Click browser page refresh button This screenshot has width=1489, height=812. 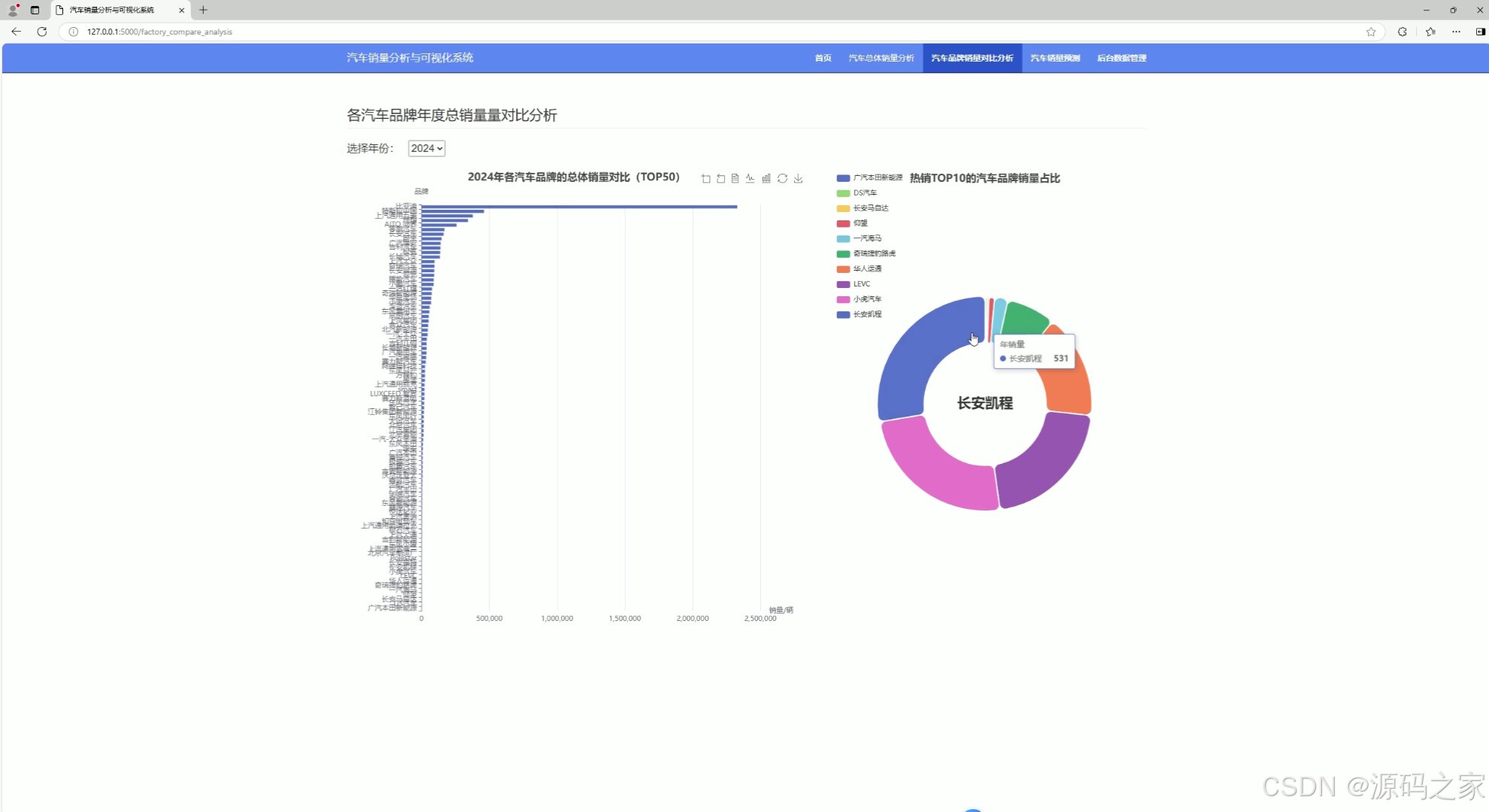[42, 32]
